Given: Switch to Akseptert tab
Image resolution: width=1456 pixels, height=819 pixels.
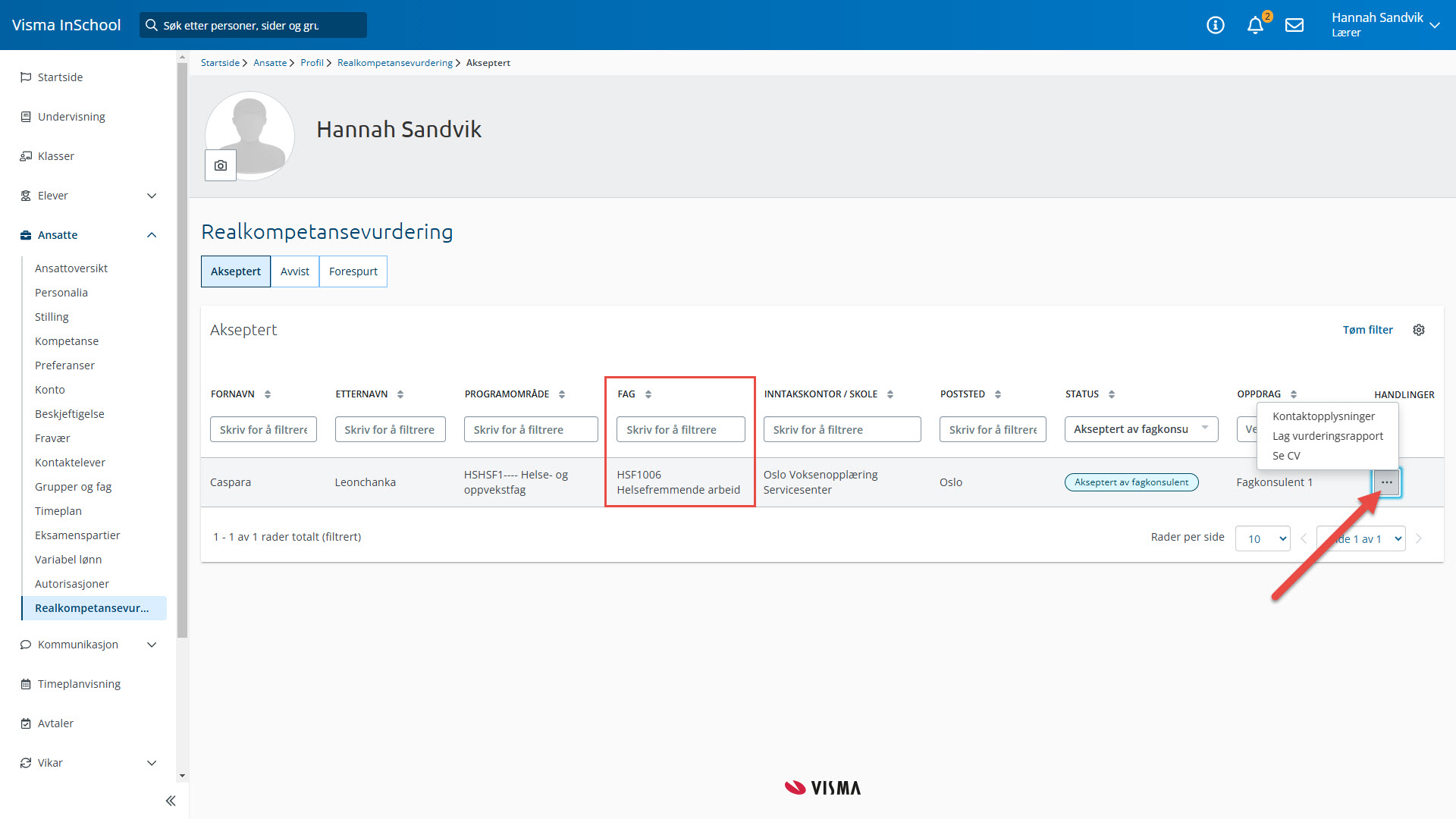Looking at the screenshot, I should [x=236, y=271].
